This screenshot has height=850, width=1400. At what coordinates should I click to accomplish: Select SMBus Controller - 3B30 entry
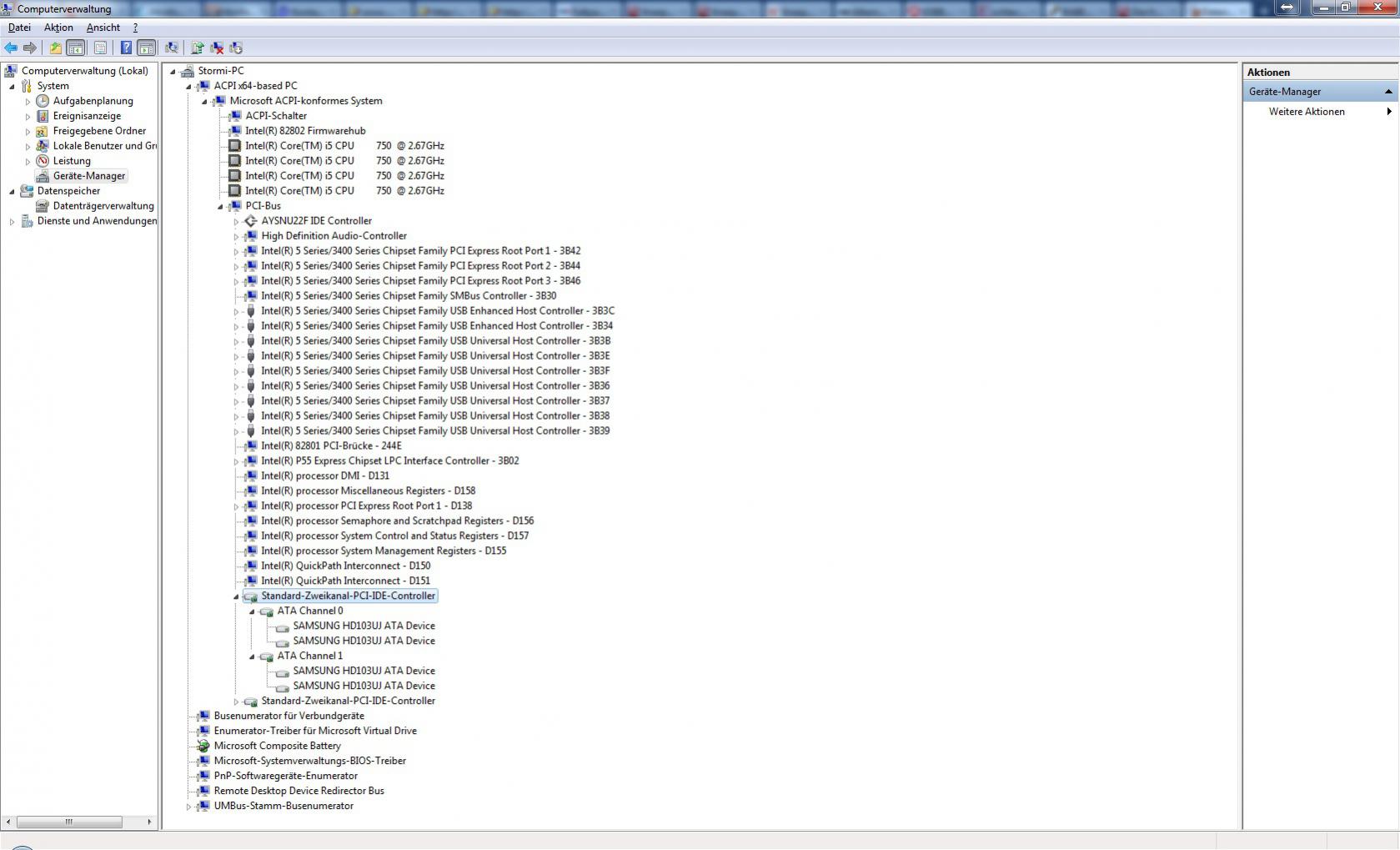409,296
